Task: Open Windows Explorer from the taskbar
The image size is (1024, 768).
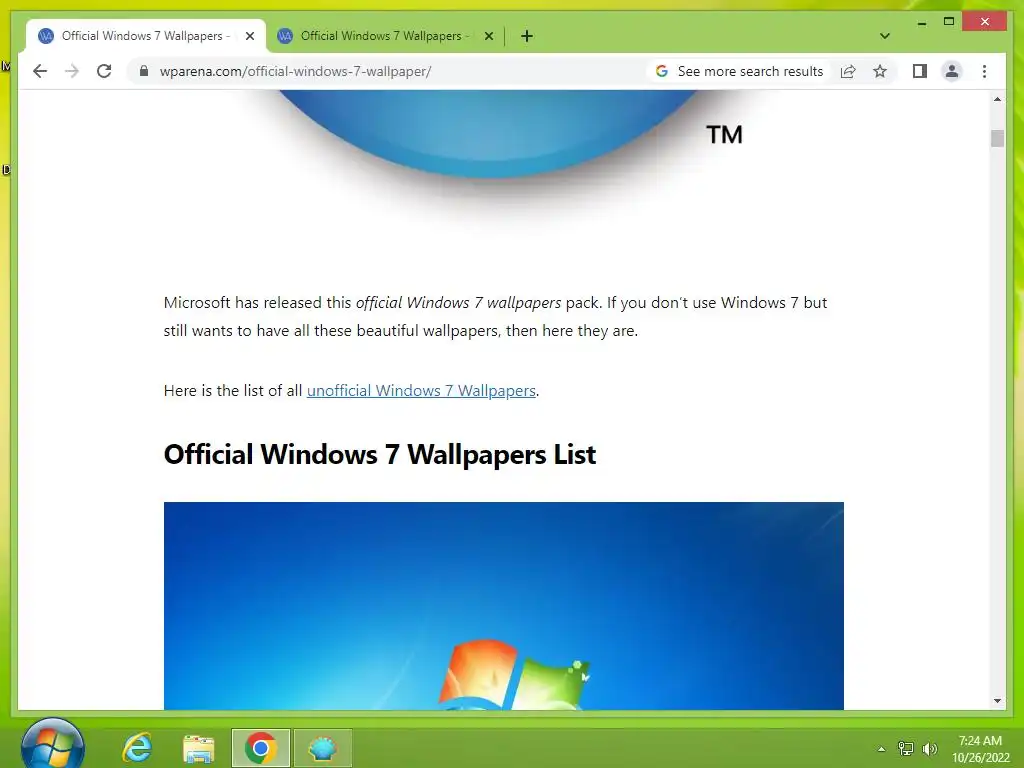Action: 199,748
